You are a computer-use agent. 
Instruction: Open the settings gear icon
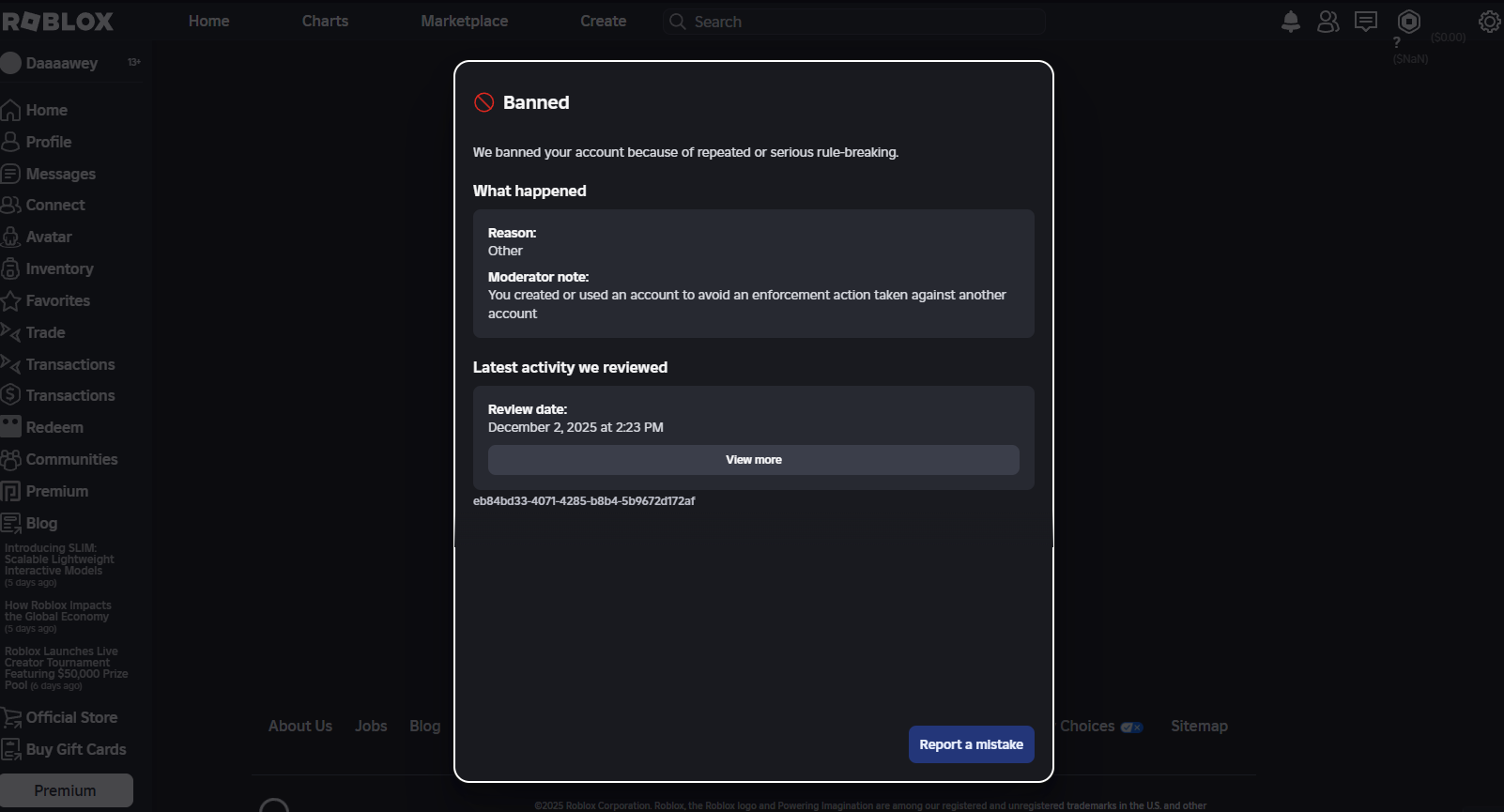point(1489,22)
